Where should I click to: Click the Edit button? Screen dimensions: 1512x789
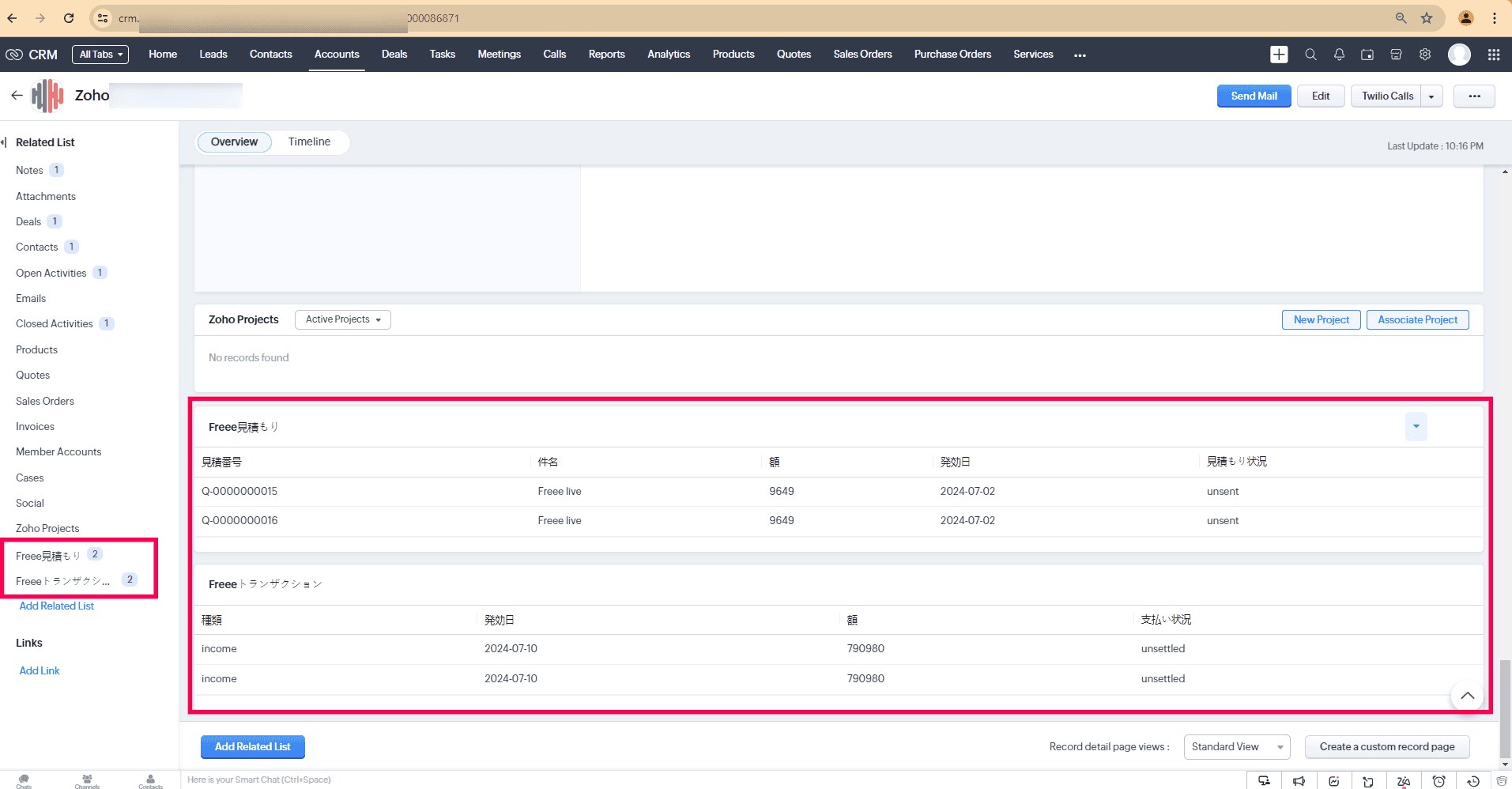1321,96
